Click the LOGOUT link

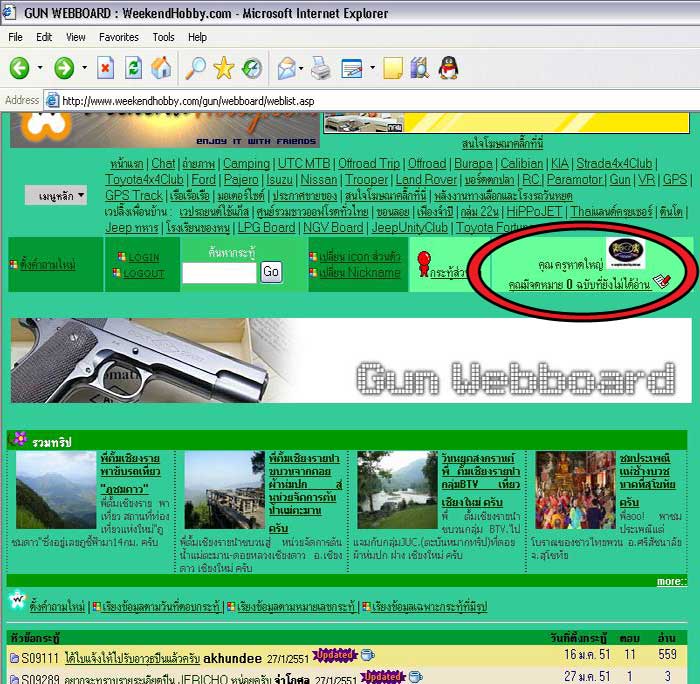click(x=145, y=273)
